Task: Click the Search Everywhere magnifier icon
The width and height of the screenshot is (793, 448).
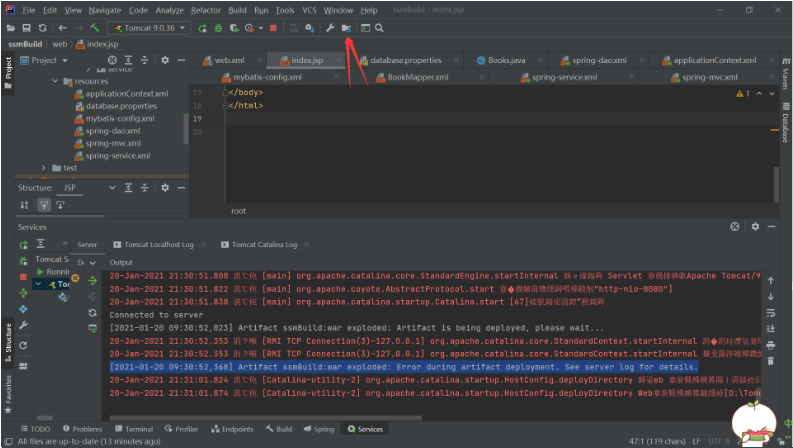Action: point(379,28)
